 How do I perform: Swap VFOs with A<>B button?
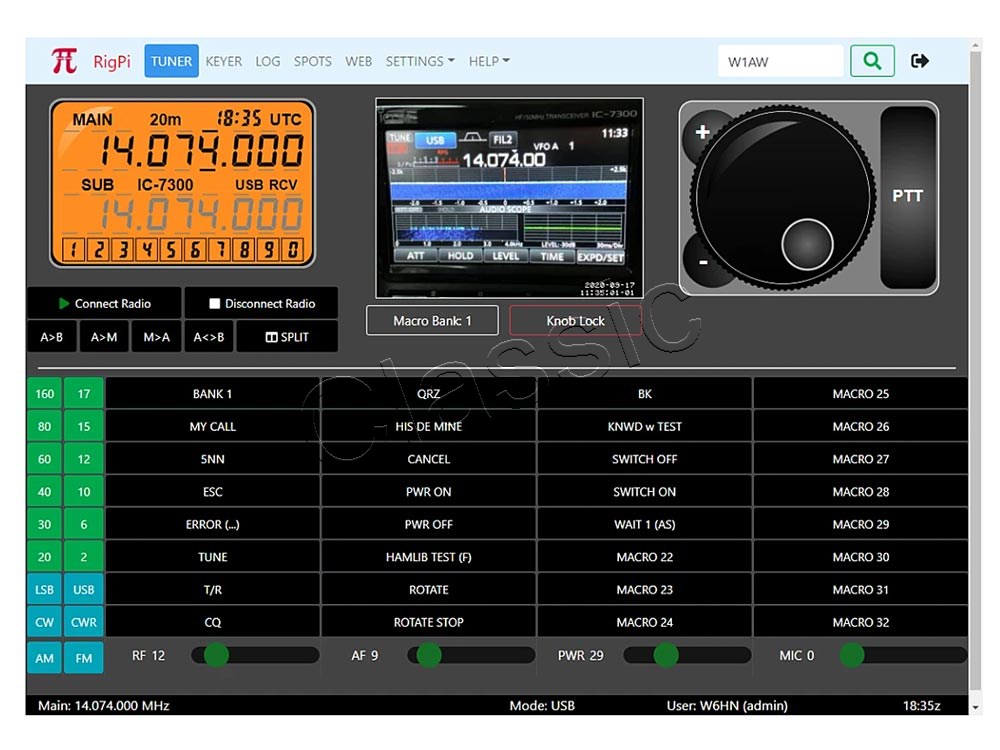[209, 337]
